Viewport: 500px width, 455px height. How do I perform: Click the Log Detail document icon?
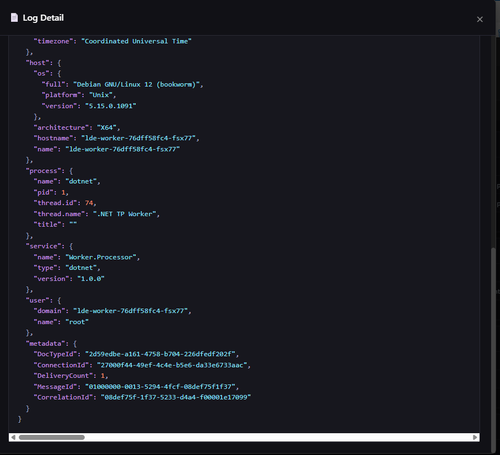click(x=14, y=17)
